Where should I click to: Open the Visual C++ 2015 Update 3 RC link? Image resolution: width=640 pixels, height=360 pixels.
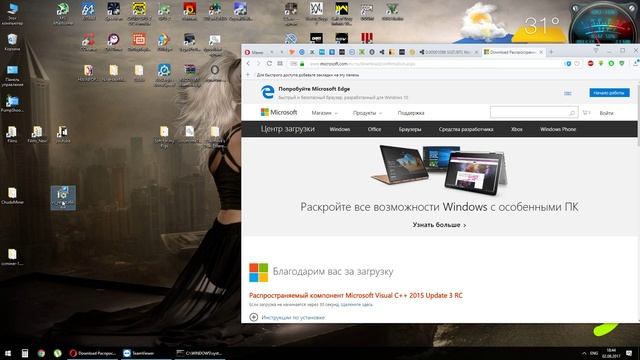pyautogui.click(x=356, y=295)
